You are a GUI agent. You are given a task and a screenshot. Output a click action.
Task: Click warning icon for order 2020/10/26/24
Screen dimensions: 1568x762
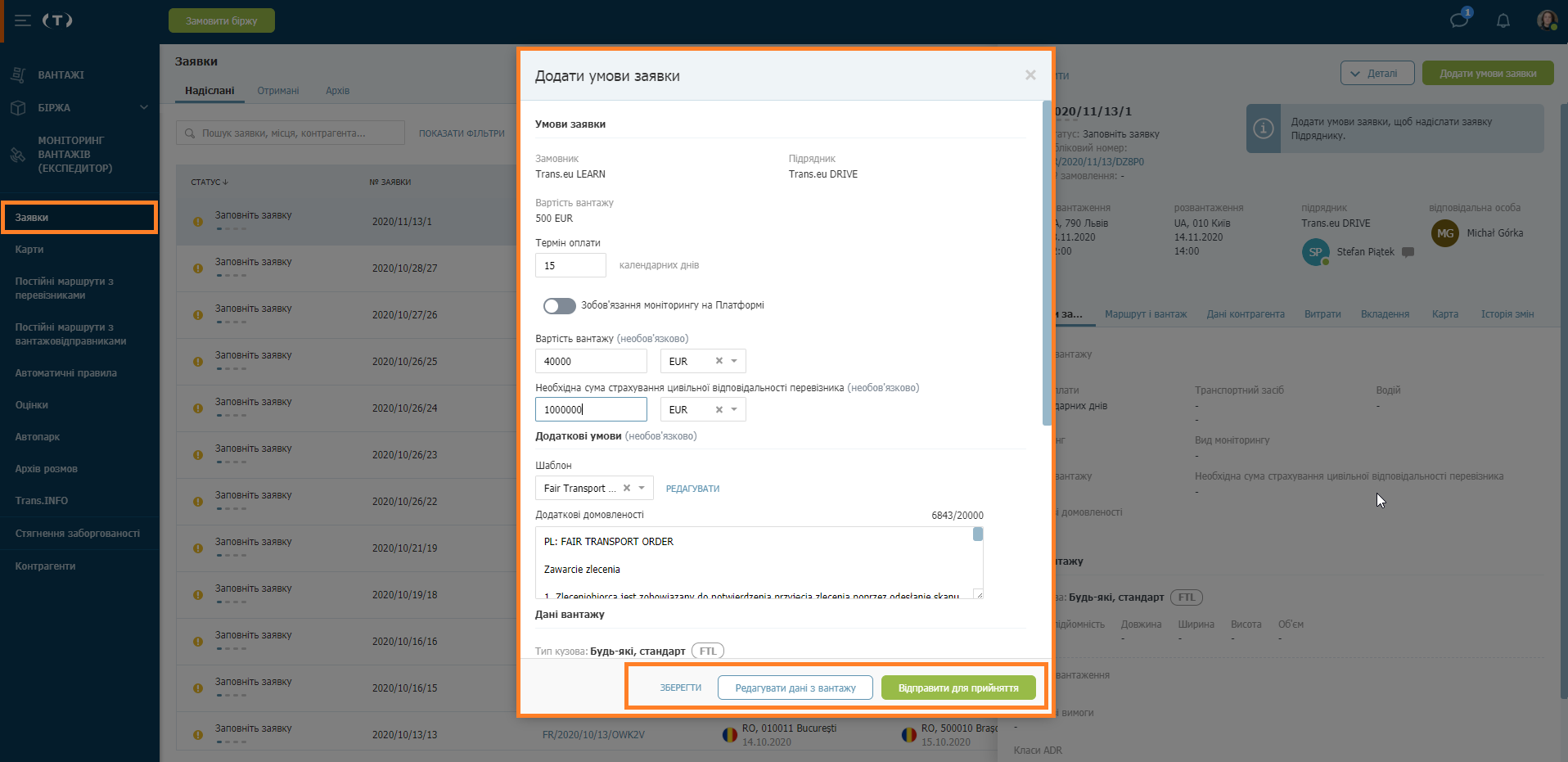pos(198,408)
